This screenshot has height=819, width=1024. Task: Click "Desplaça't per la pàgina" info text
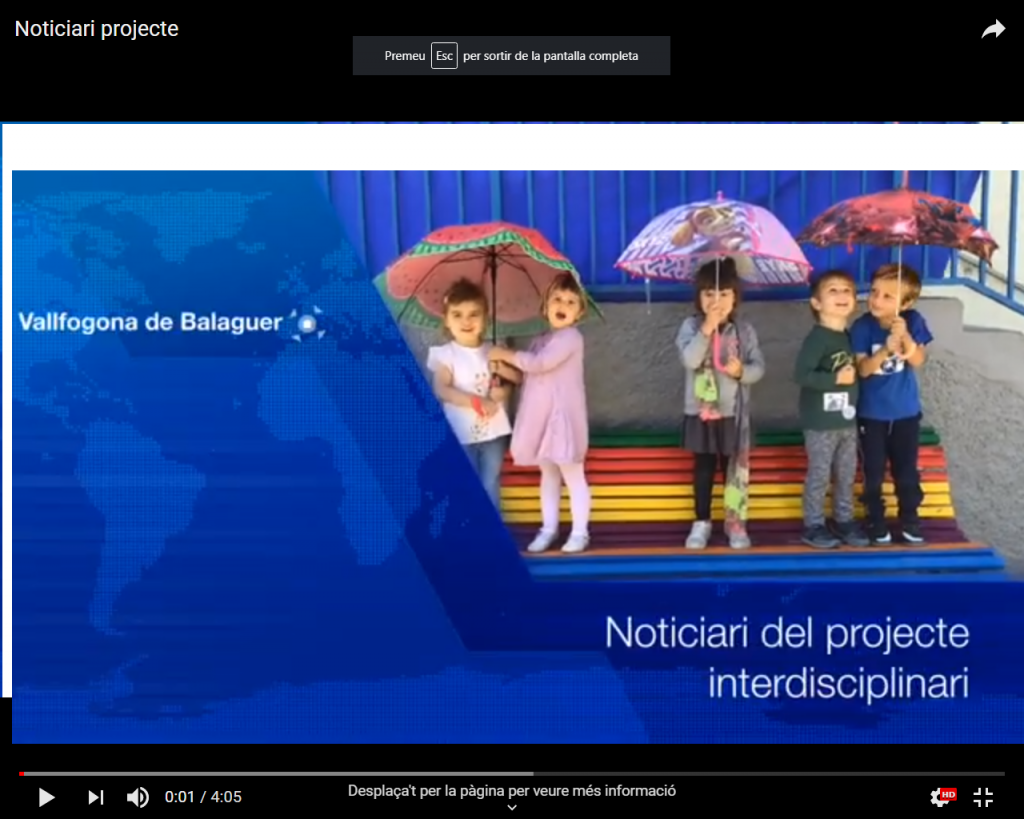(x=512, y=790)
